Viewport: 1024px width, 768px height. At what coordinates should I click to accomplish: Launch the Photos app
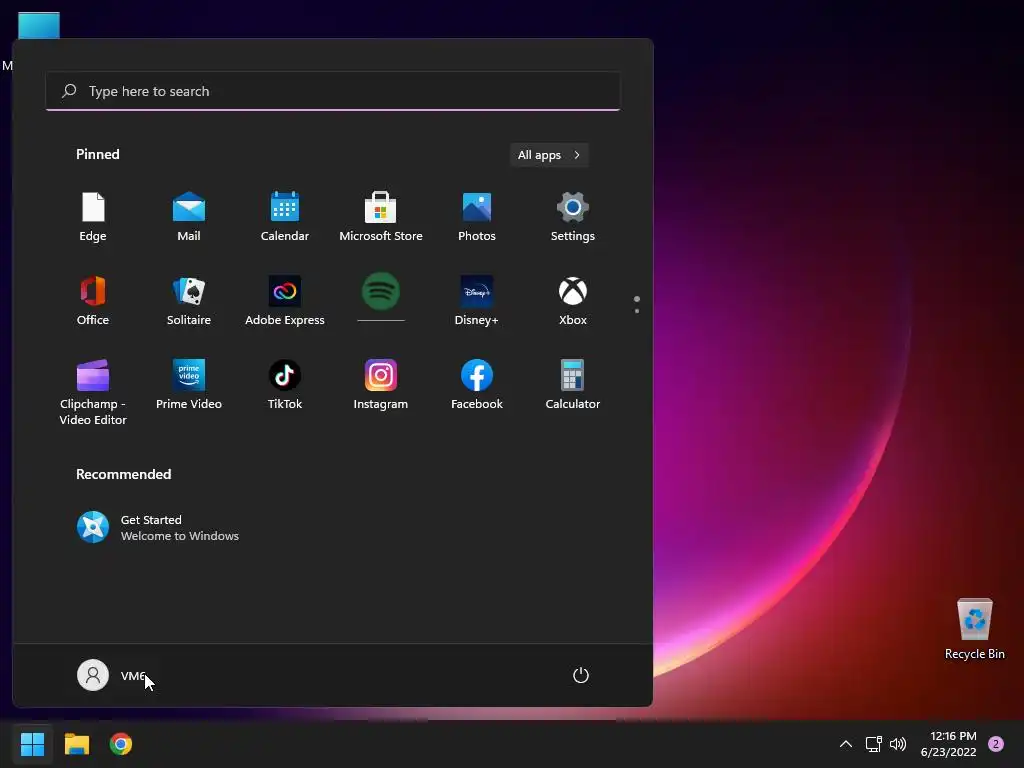477,217
